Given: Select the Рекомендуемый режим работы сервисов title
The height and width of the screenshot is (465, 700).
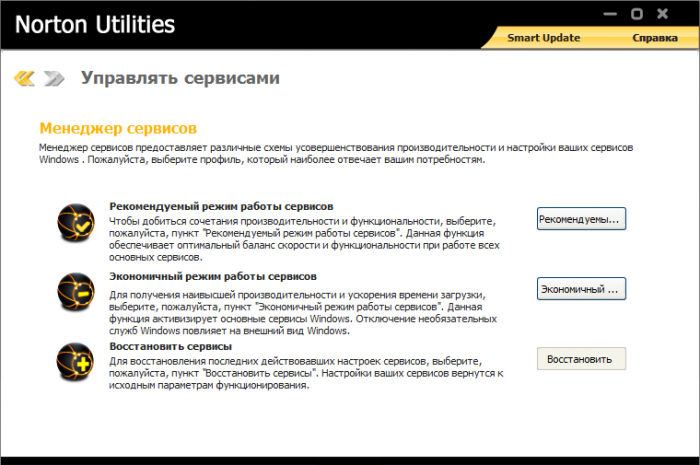Looking at the screenshot, I should click(x=221, y=206).
